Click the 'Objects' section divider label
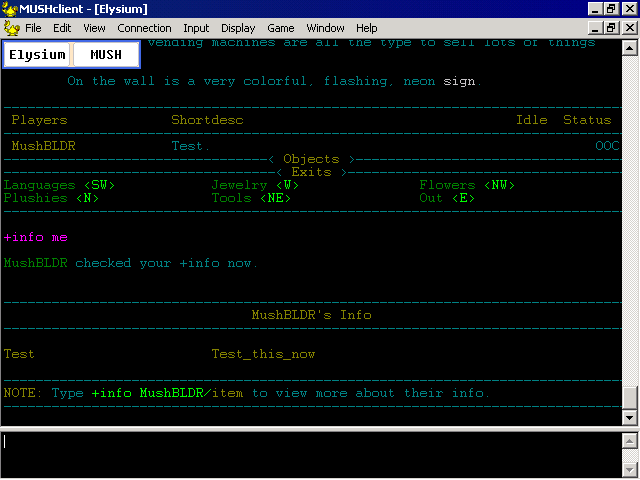640x480 pixels. click(x=311, y=159)
